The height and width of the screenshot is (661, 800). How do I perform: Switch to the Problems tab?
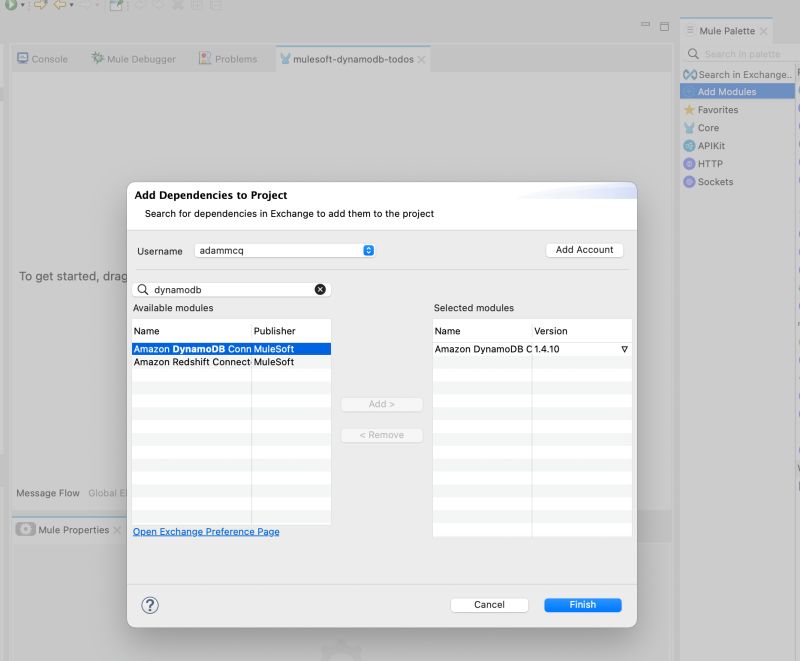(x=235, y=59)
